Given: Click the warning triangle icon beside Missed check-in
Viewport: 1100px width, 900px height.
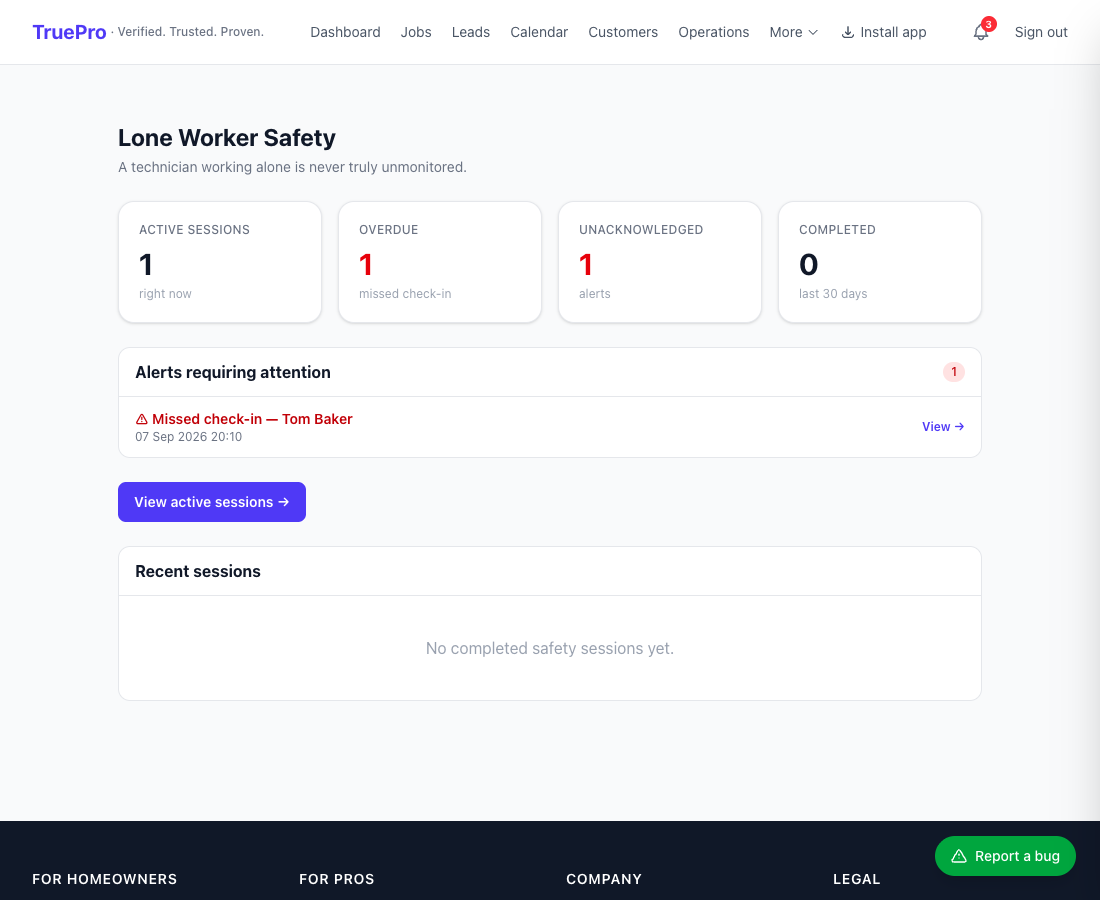Looking at the screenshot, I should click(142, 419).
